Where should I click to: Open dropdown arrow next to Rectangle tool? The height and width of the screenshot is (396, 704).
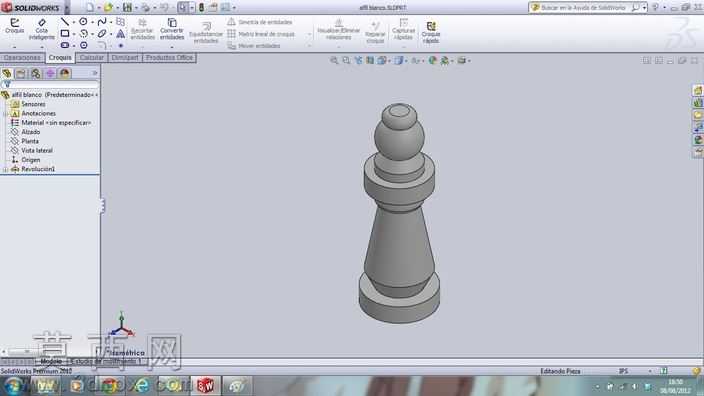coord(74,34)
